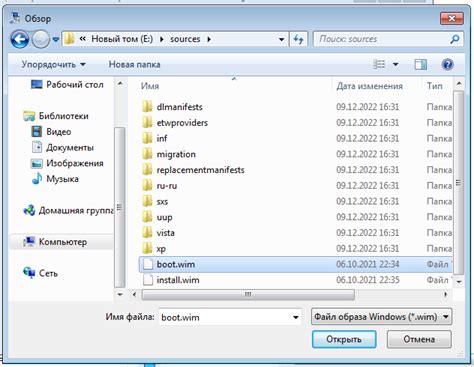
Task: Toggle the preview pane icon
Action: tap(420, 64)
